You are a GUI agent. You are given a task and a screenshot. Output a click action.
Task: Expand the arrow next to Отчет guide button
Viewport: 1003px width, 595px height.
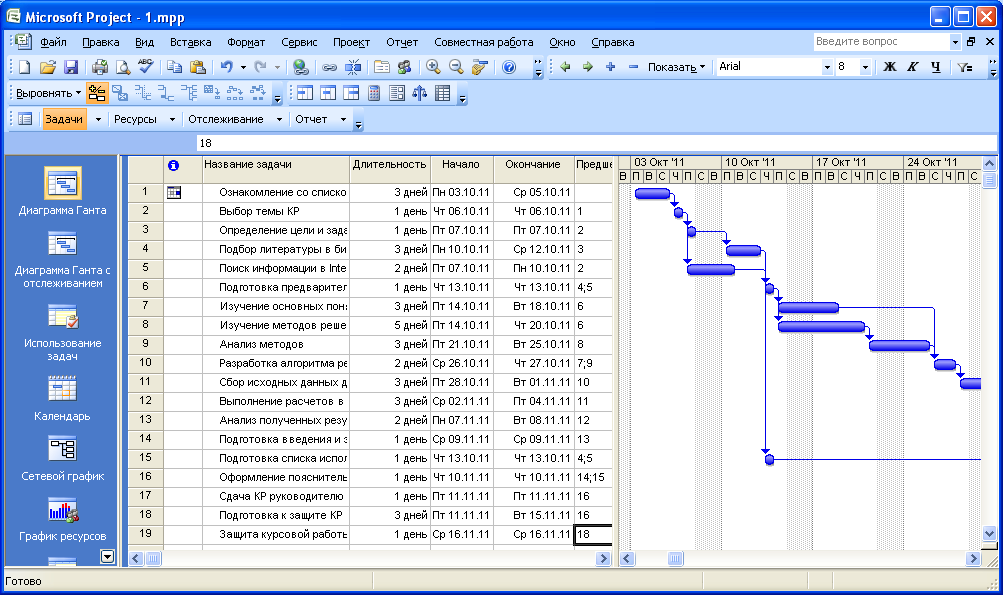[x=344, y=120]
